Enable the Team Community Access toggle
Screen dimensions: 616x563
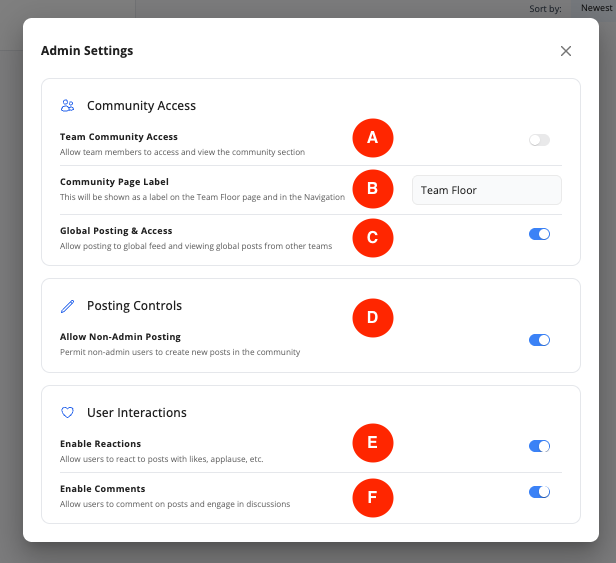pyautogui.click(x=539, y=140)
